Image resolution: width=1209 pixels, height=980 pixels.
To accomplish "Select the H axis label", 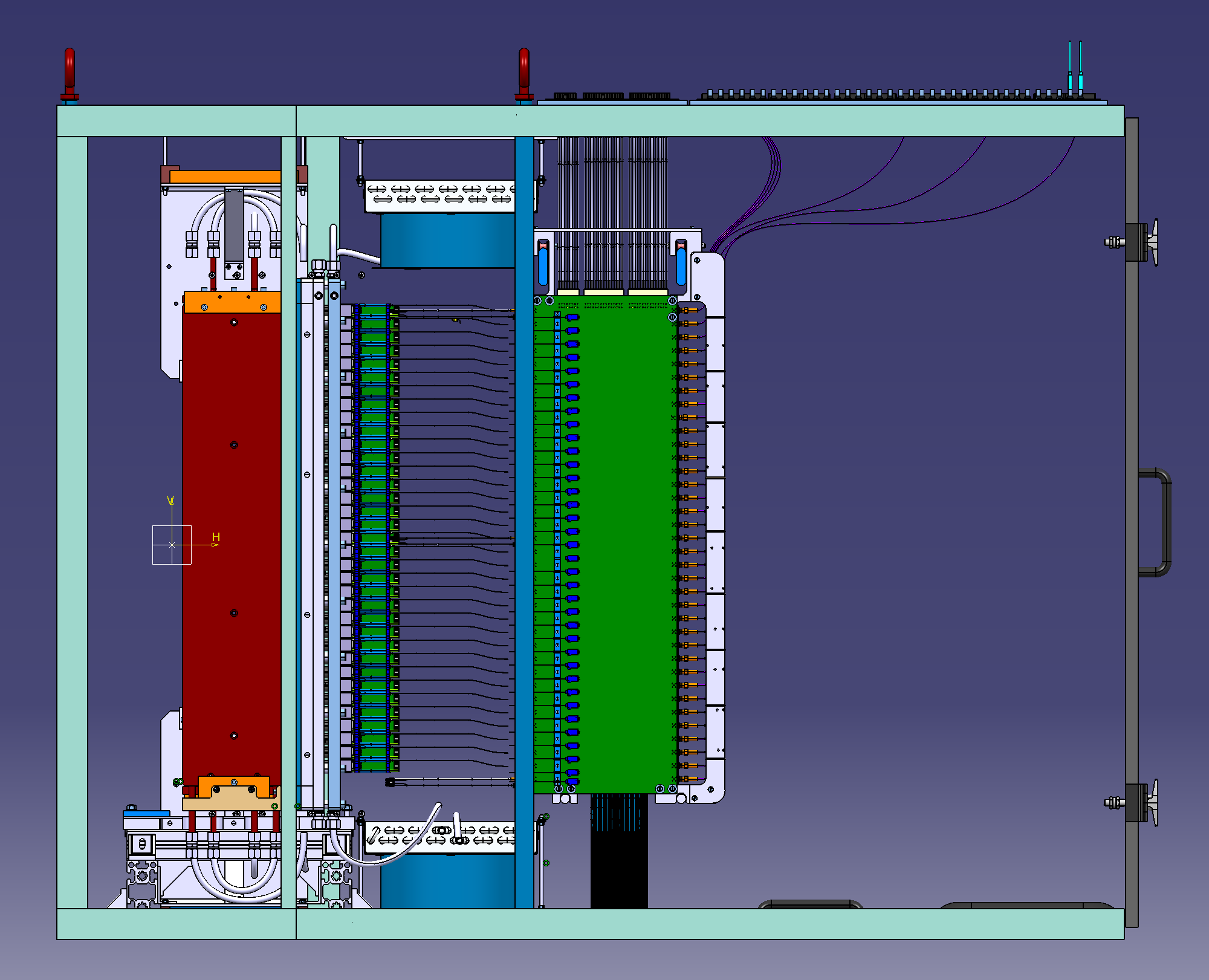I will click(x=216, y=537).
